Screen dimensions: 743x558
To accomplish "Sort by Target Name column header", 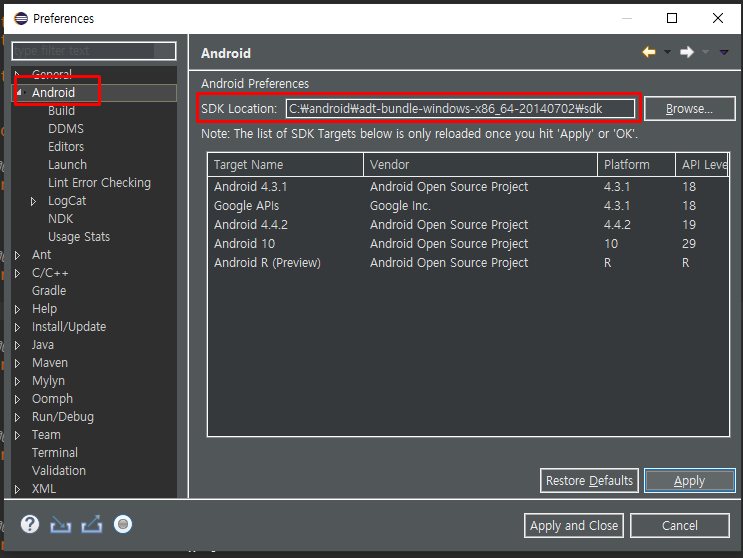I will (286, 164).
